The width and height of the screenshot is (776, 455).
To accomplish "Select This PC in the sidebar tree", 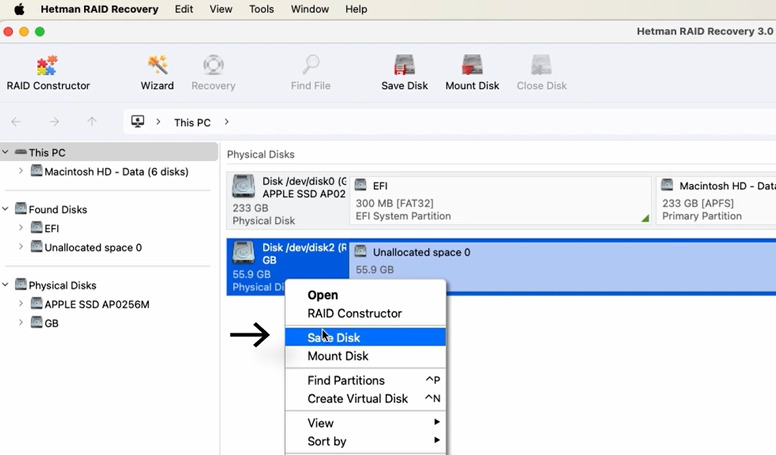I will pyautogui.click(x=47, y=152).
